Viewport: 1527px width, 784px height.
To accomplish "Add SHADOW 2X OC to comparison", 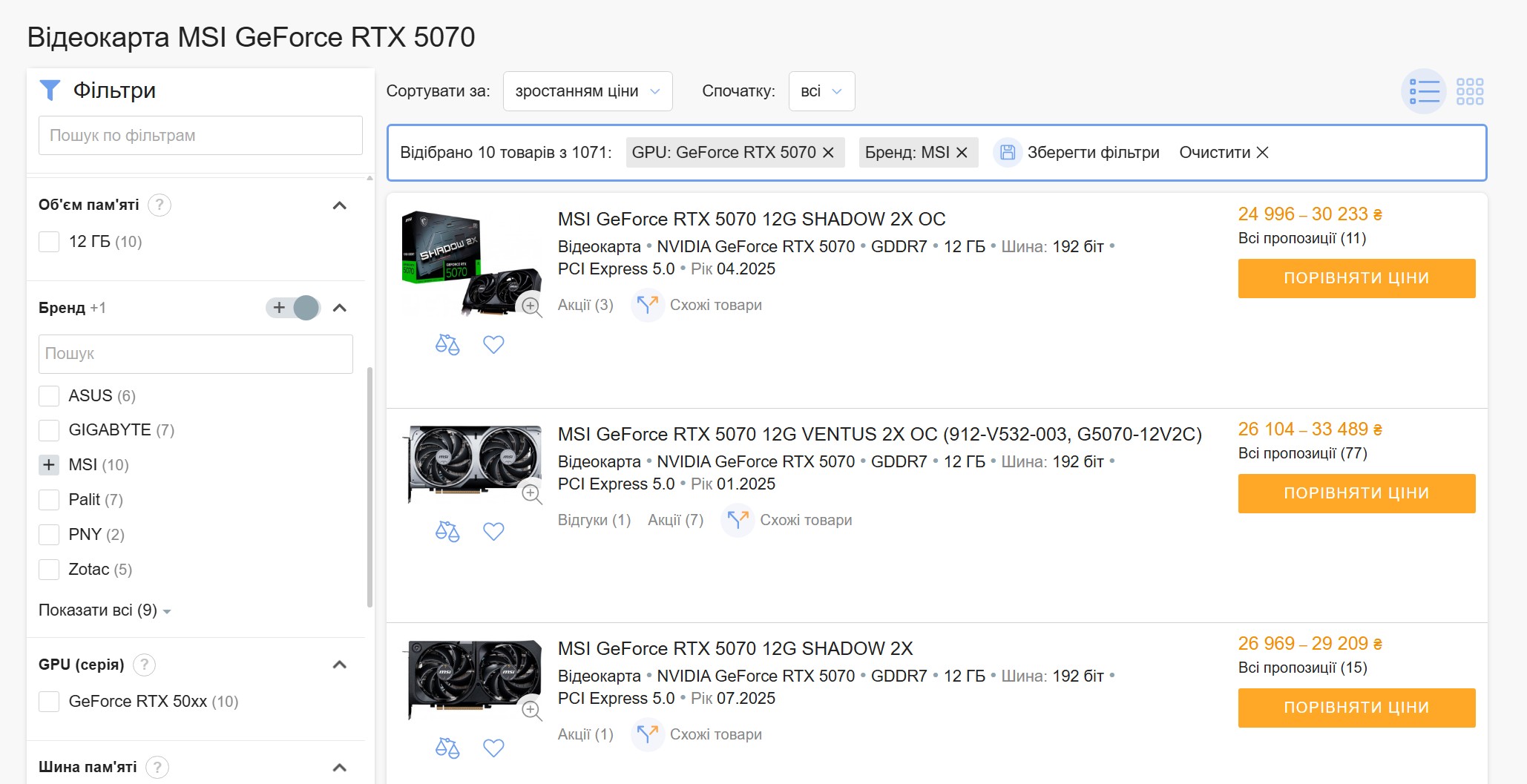I will coord(447,345).
